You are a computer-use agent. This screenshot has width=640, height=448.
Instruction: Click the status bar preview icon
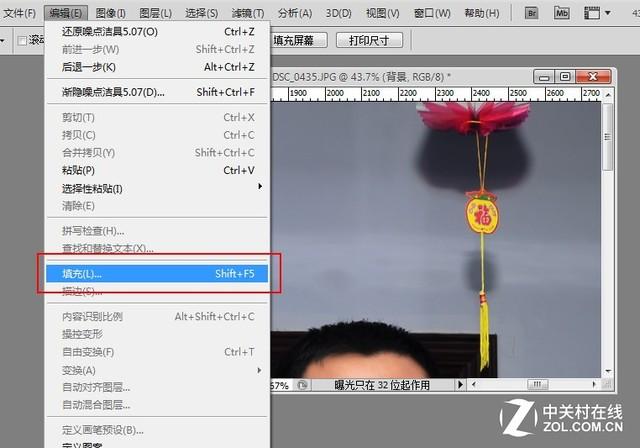[302, 385]
